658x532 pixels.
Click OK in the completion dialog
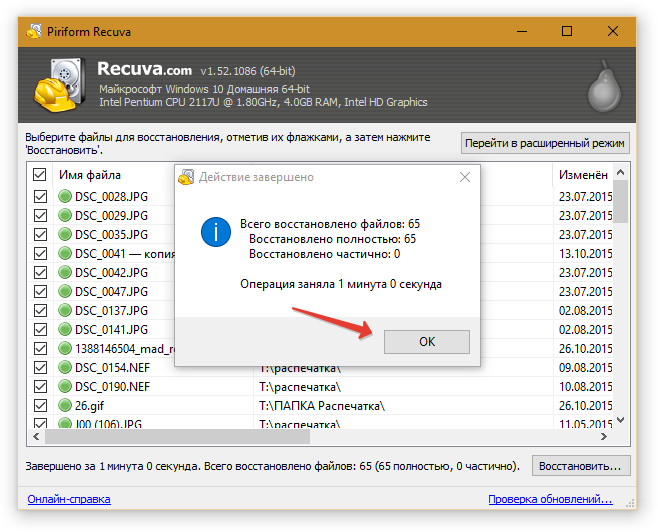[x=426, y=342]
